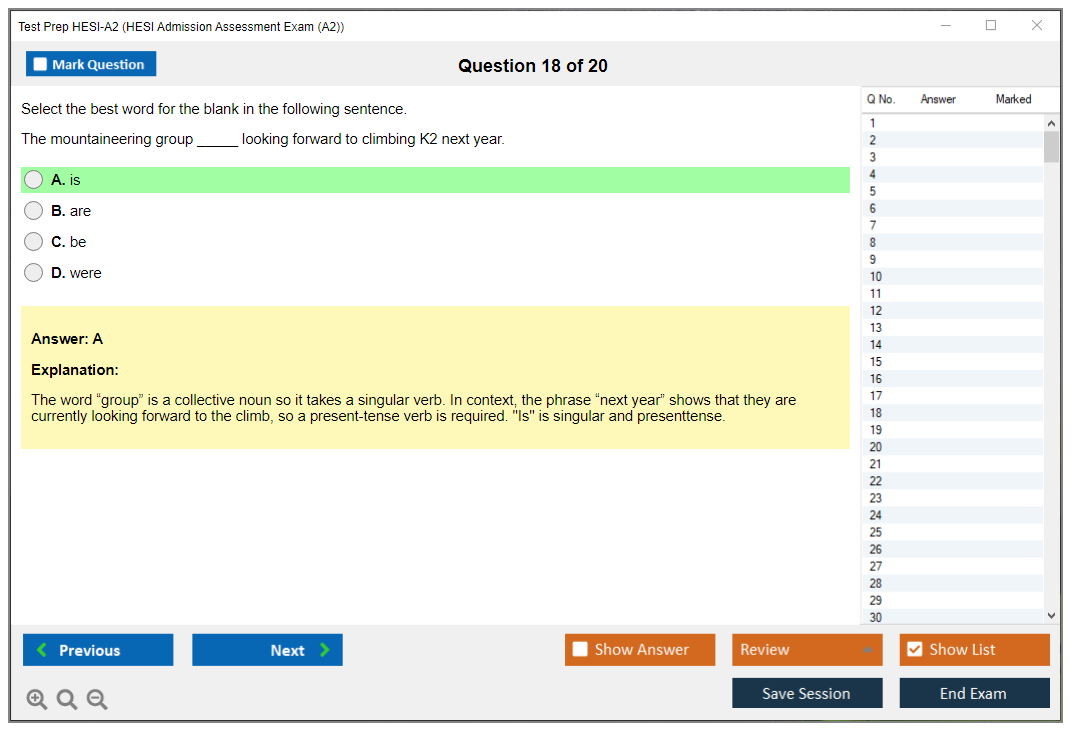This screenshot has width=1075, height=735.
Task: Select radio option D 'were'
Action: click(34, 273)
